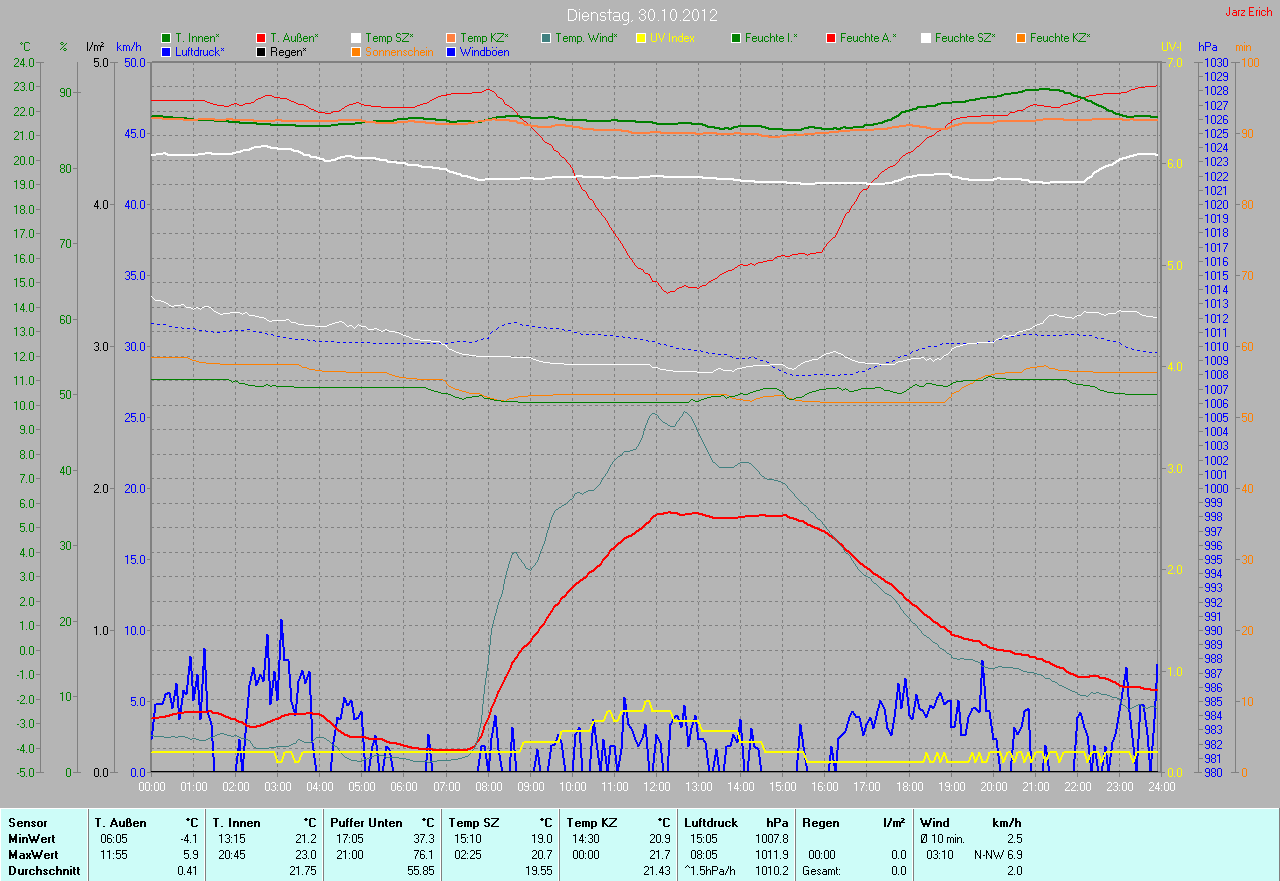The height and width of the screenshot is (881, 1280).
Task: Click the red T. Außen legend square
Action: [261, 38]
